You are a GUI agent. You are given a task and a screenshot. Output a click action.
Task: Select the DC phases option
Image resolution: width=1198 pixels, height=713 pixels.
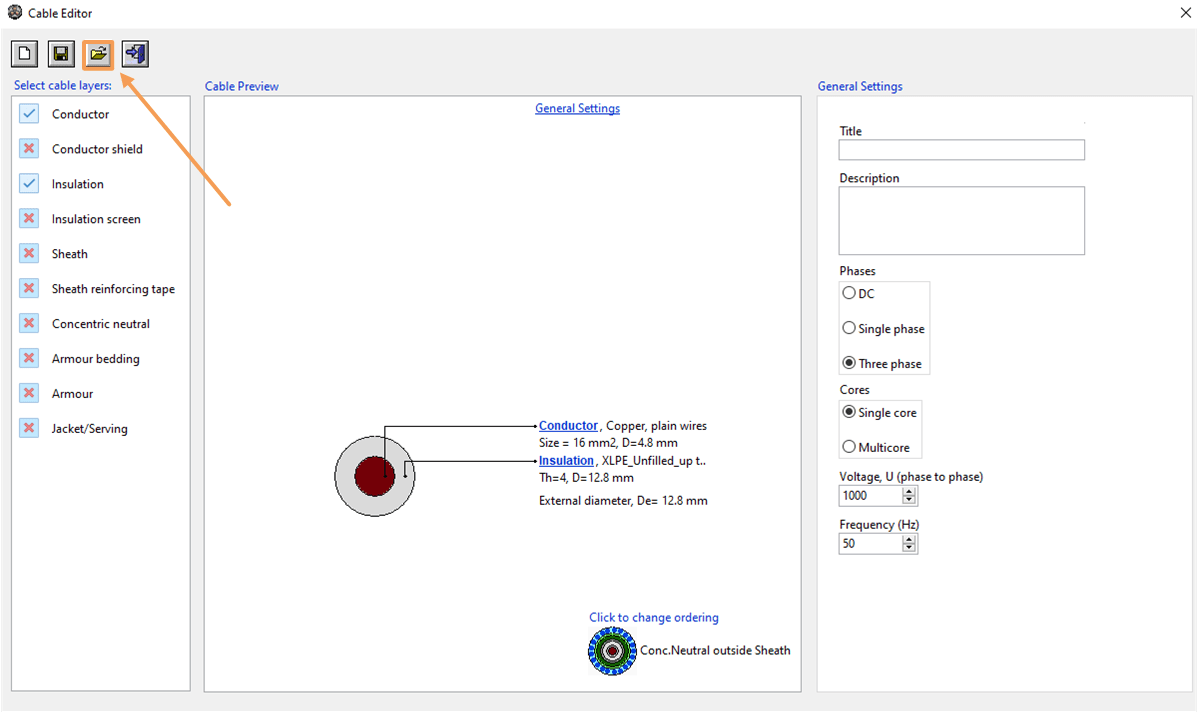(848, 293)
